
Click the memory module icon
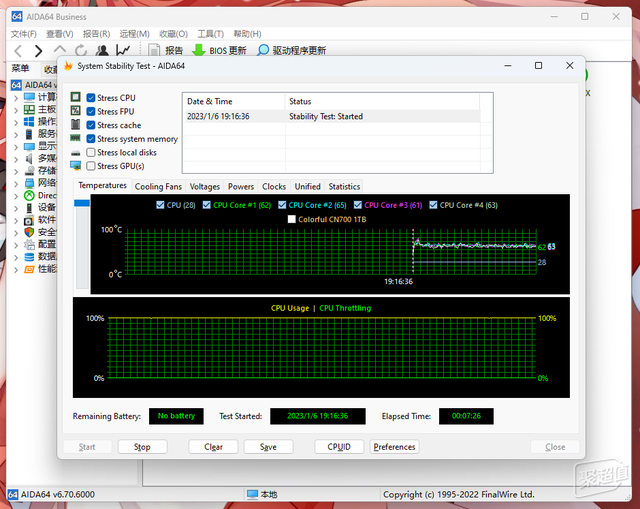coord(76,138)
